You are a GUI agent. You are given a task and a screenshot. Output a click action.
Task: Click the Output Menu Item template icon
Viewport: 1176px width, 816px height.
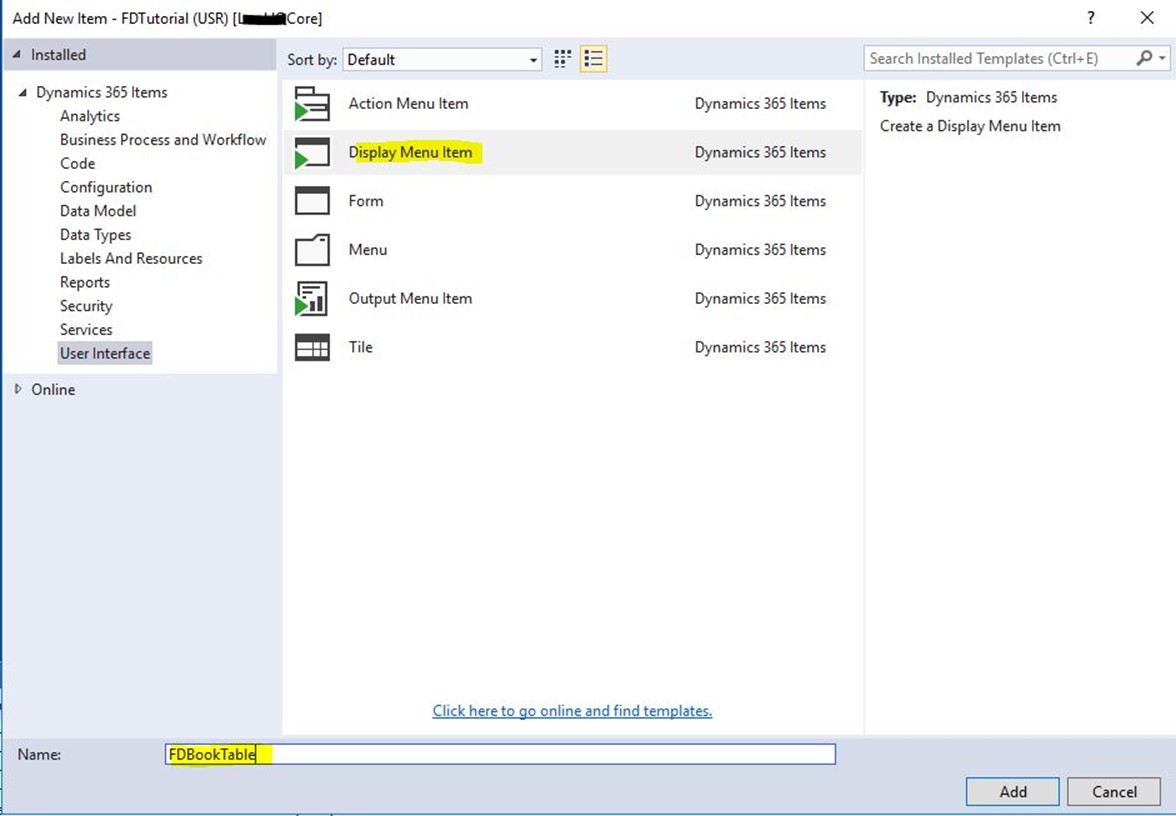pyautogui.click(x=312, y=298)
